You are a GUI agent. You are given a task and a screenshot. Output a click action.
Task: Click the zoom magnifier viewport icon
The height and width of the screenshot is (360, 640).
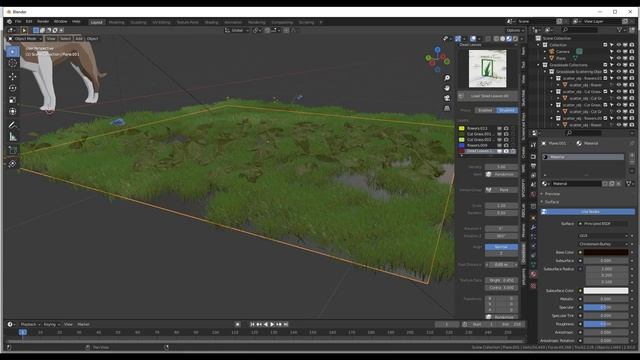(x=447, y=78)
